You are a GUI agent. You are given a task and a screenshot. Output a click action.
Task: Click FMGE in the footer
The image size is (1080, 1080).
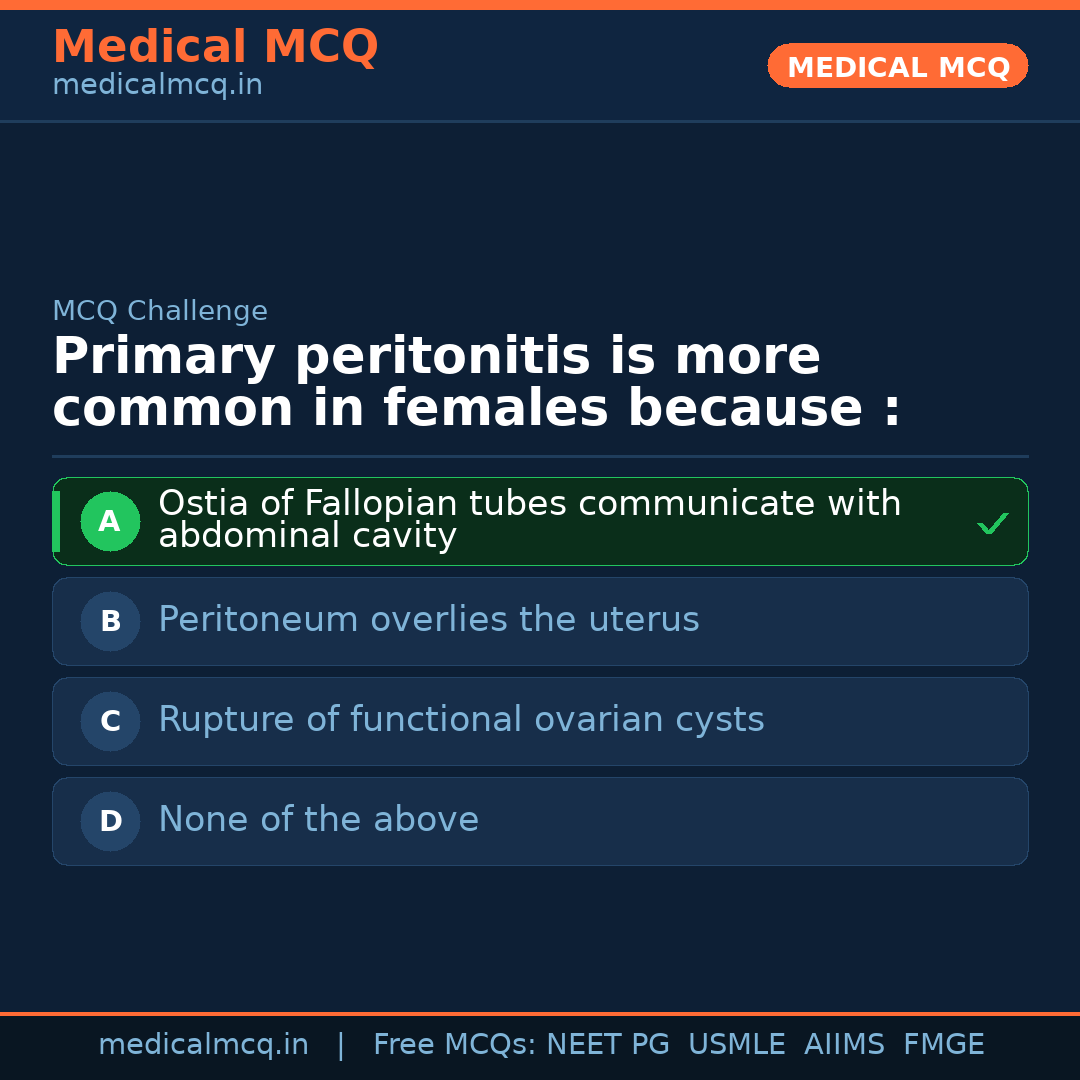point(943,1045)
